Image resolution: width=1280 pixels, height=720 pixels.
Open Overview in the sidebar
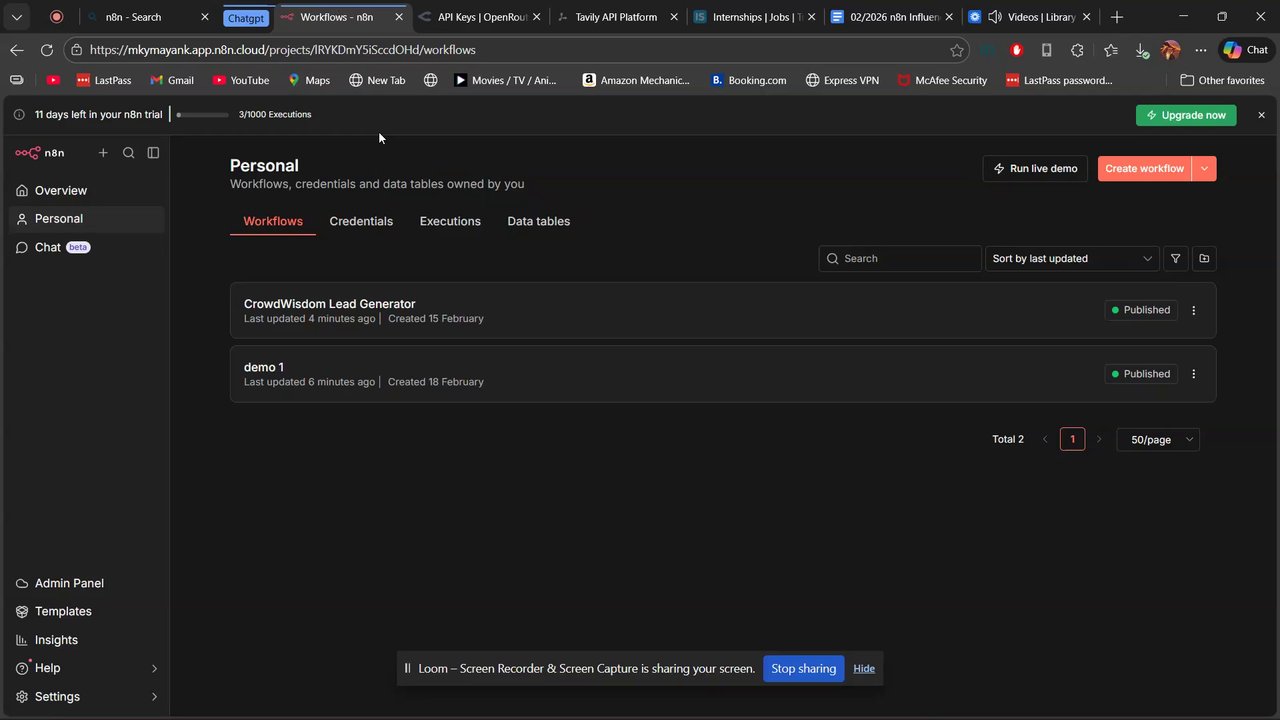[86, 190]
